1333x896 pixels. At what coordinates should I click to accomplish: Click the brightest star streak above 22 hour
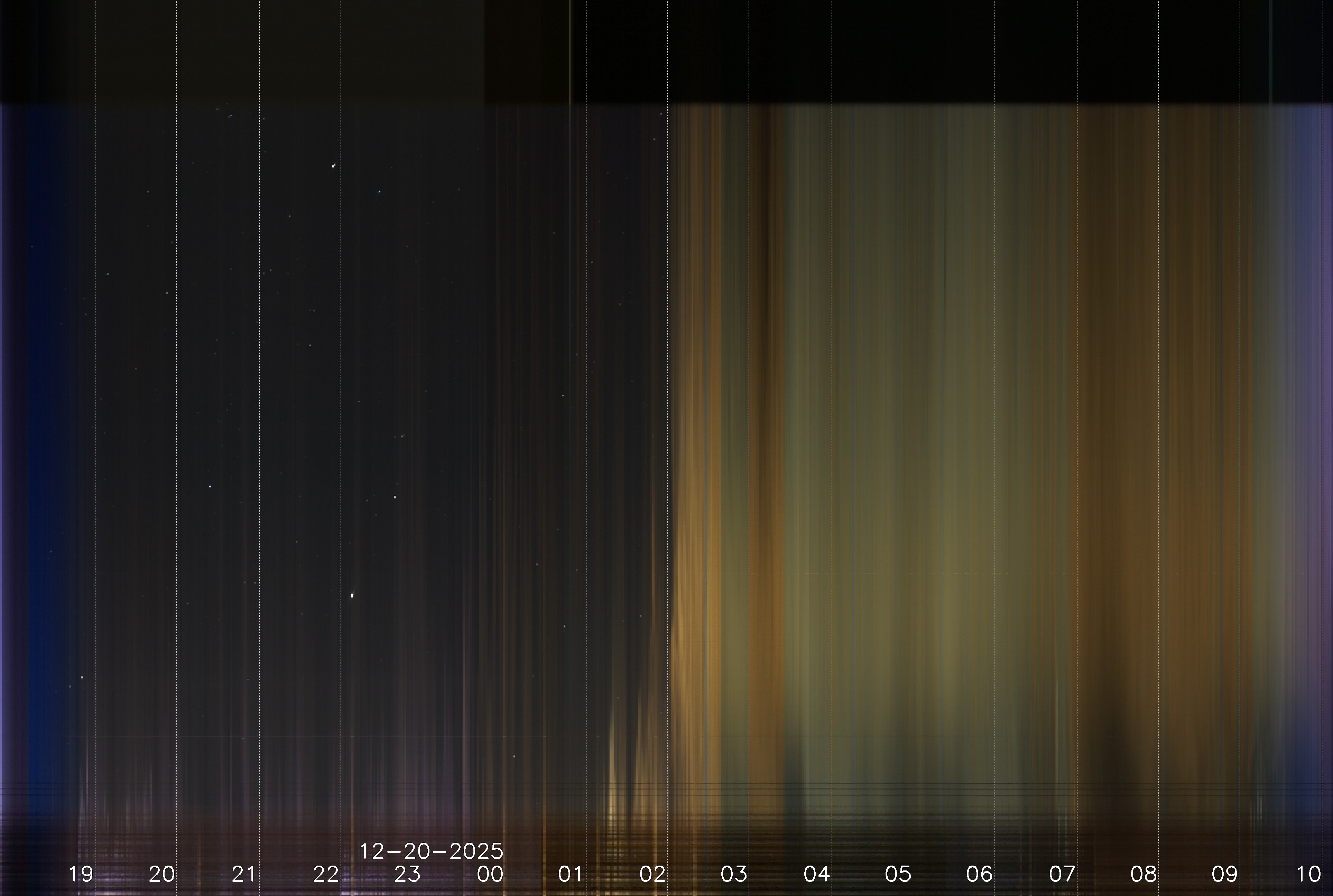(x=352, y=595)
